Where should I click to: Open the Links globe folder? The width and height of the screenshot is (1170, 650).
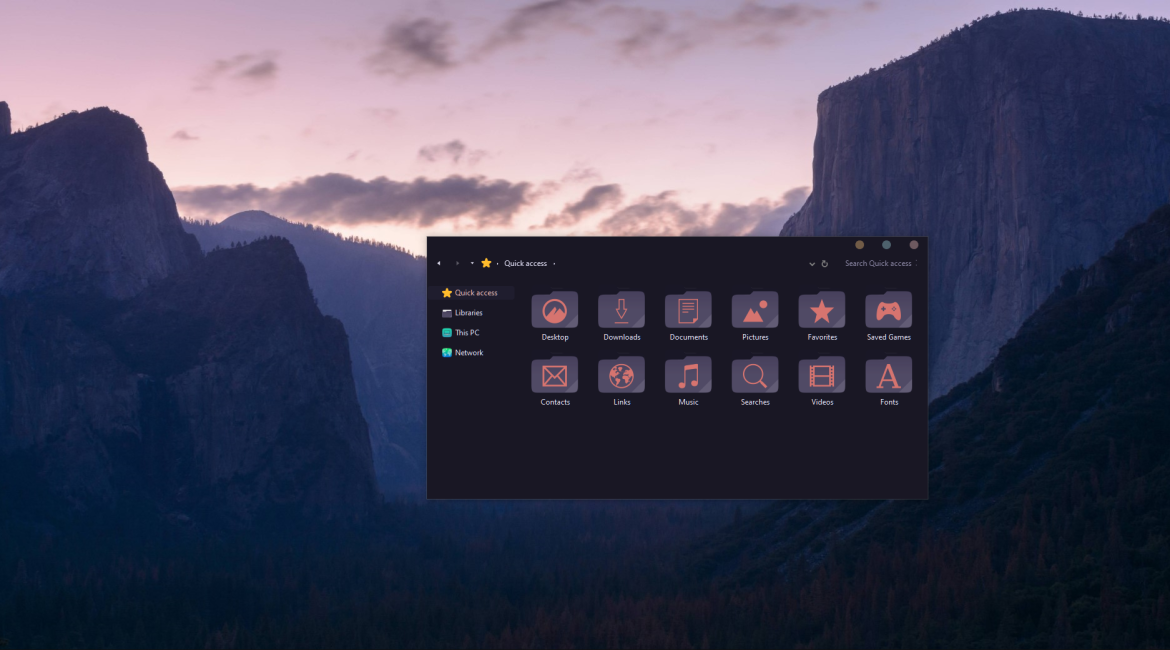621,376
